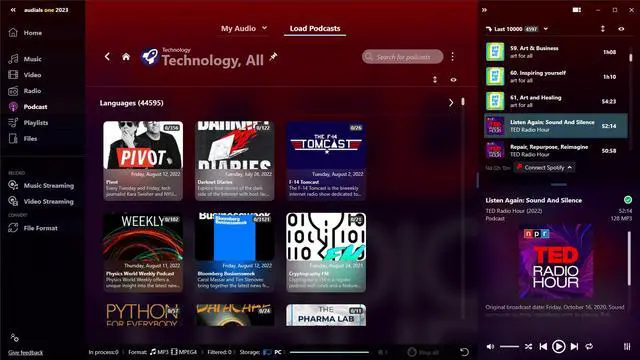Toggle shuffle playback
Viewport: 640px width, 360px height.
528,347
